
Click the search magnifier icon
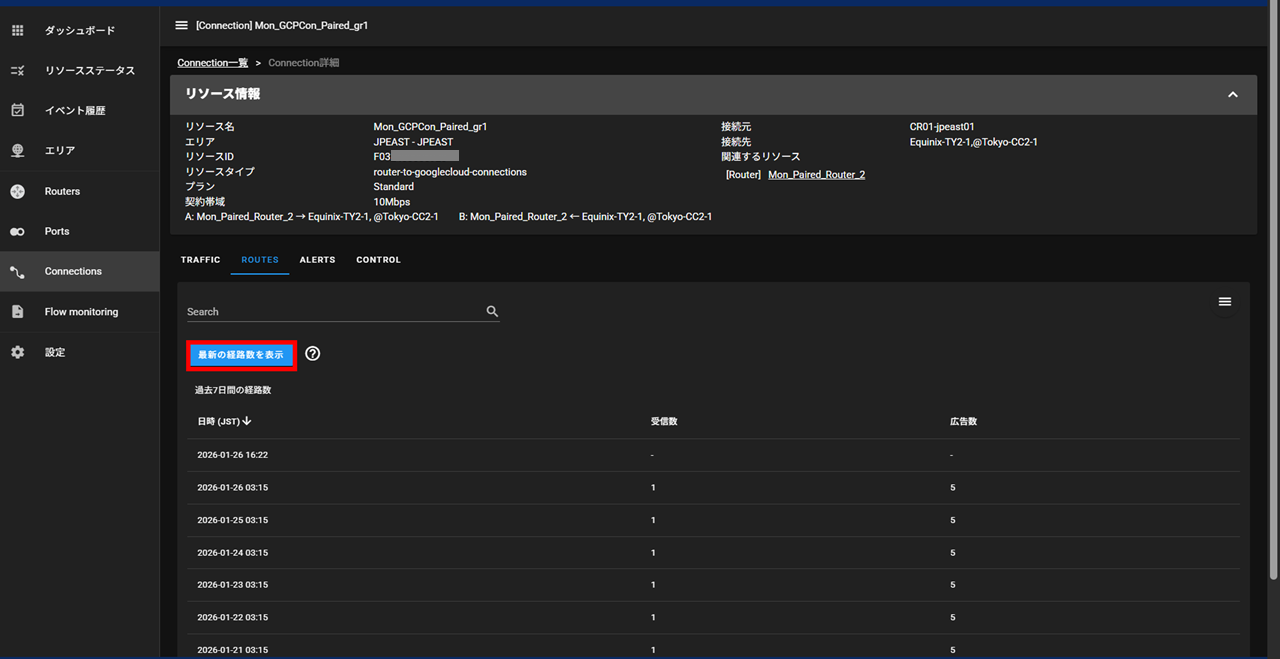pyautogui.click(x=492, y=312)
